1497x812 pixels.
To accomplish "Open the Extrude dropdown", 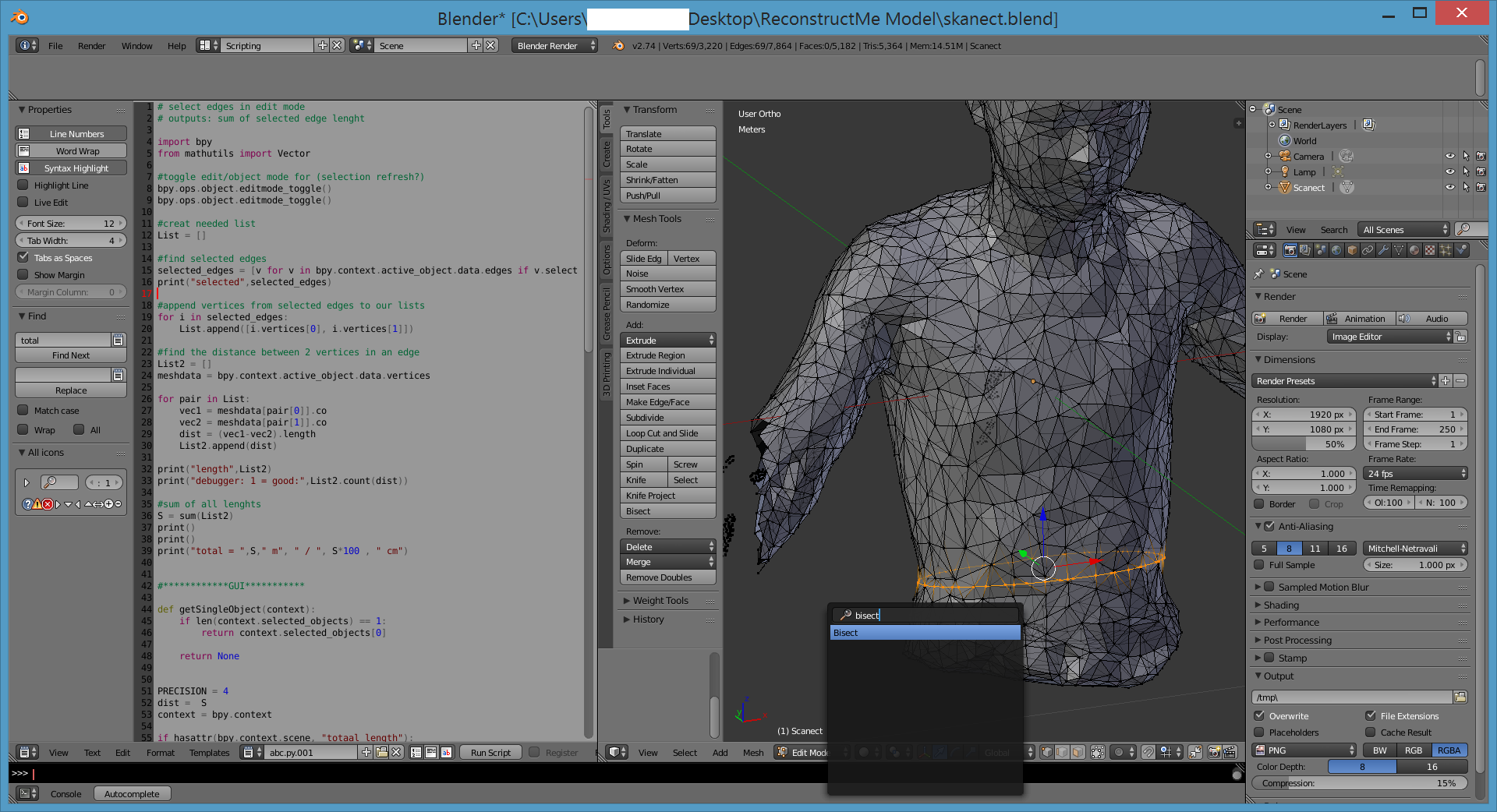I will point(668,340).
